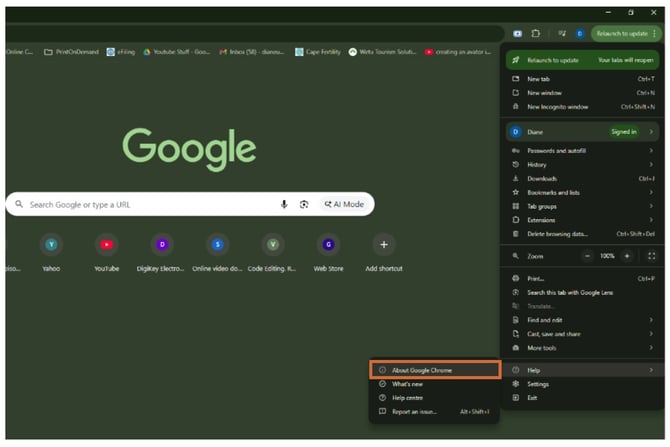Choose Print from the menu

(x=582, y=279)
